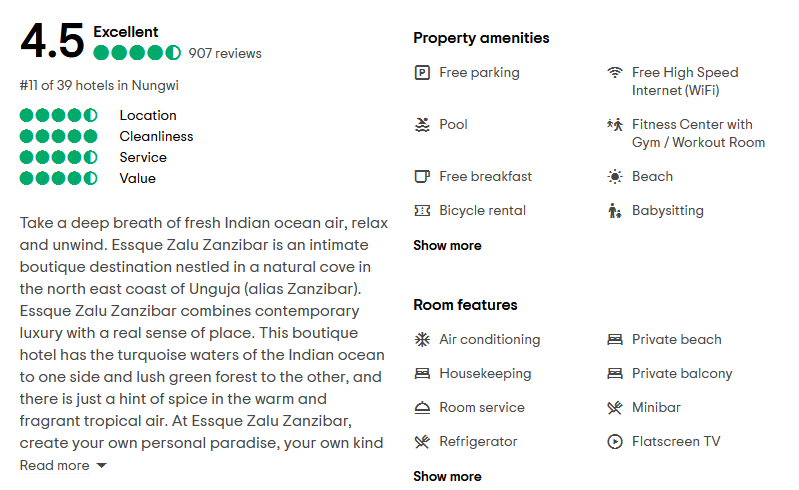Image resolution: width=799 pixels, height=490 pixels.
Task: Open the 907 reviews link
Action: coord(225,53)
